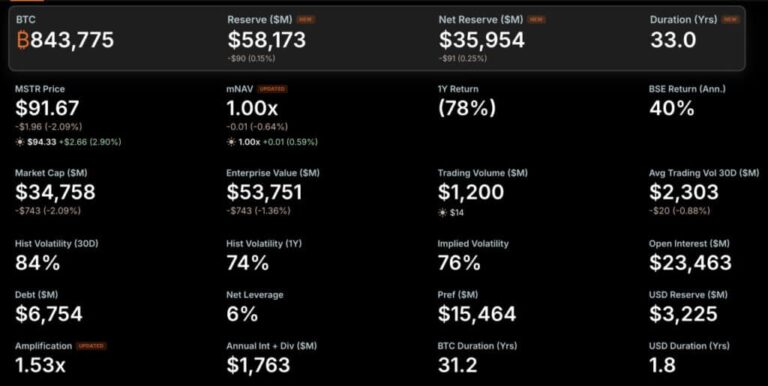Click the Hist Volatility (30D) label

click(x=57, y=243)
